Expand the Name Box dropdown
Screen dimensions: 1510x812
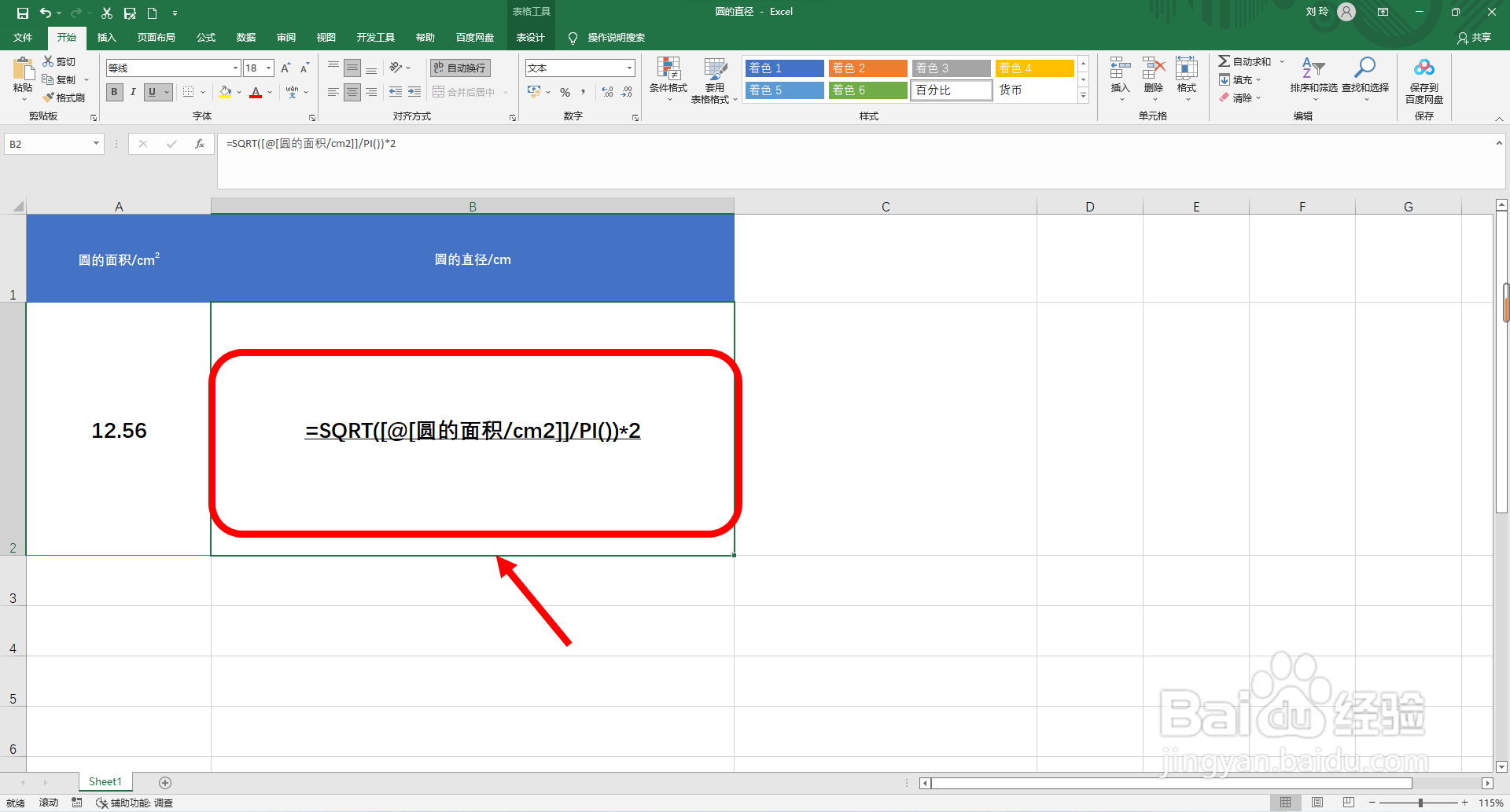pyautogui.click(x=96, y=144)
